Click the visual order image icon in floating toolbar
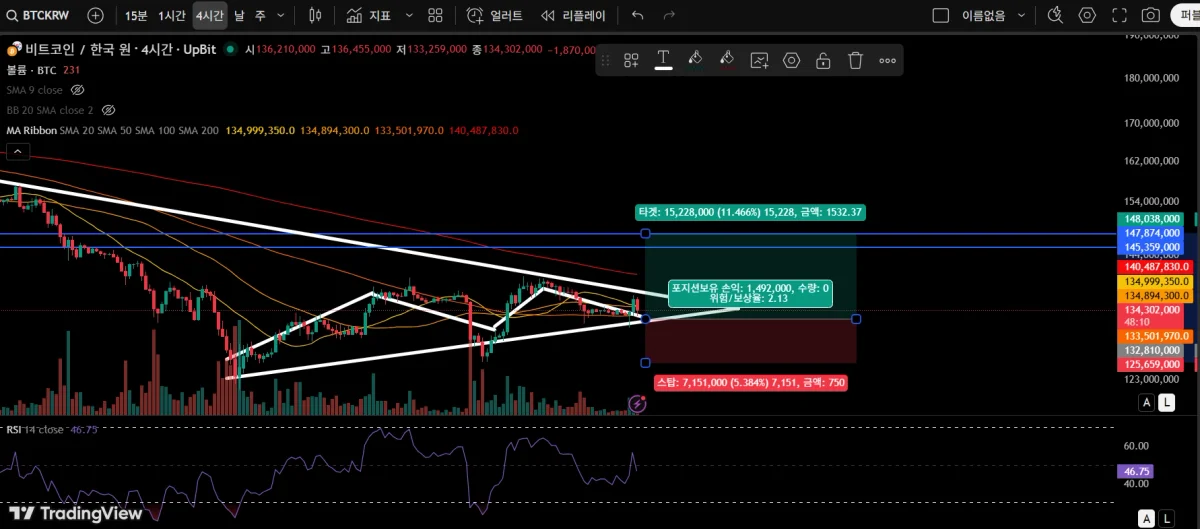Viewport: 1200px width, 529px height. click(x=759, y=60)
